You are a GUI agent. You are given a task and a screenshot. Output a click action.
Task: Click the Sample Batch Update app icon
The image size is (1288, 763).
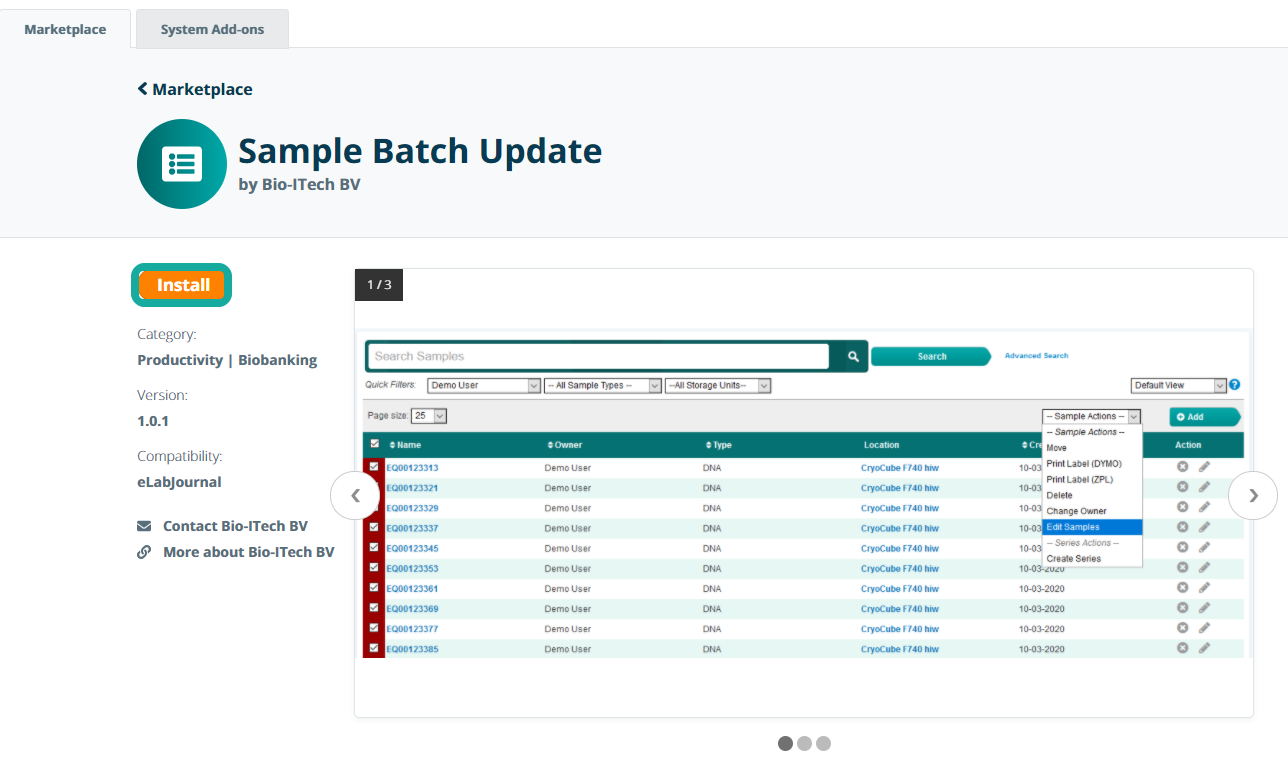(182, 164)
